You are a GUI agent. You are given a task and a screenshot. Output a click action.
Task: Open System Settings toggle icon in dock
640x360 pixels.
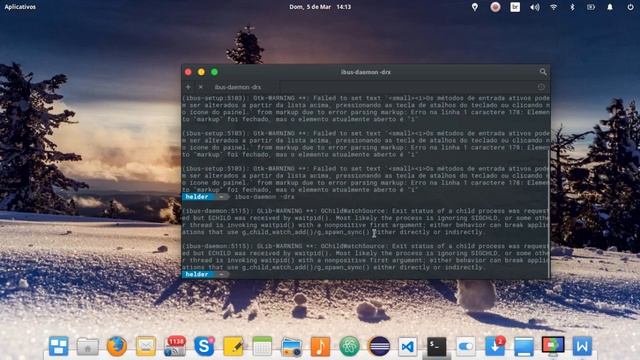click(465, 346)
